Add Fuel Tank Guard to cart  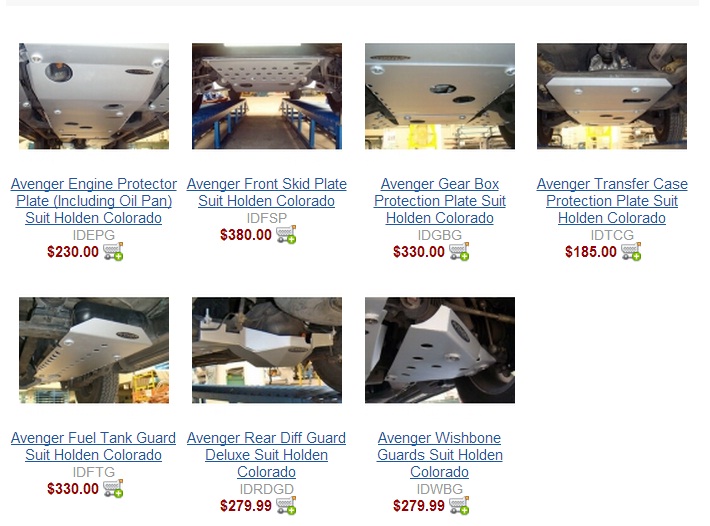click(113, 488)
